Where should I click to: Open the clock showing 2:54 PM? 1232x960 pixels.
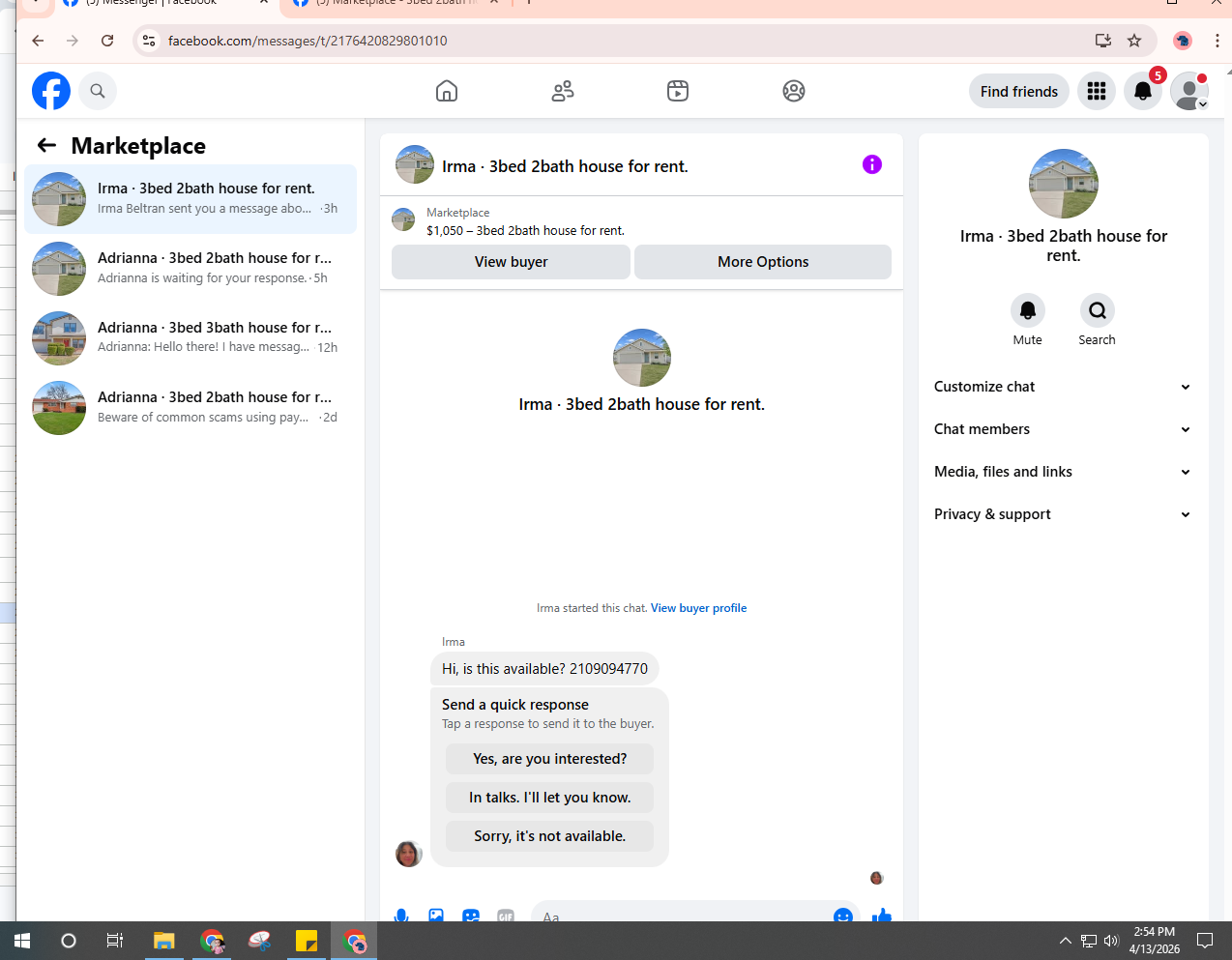1155,941
